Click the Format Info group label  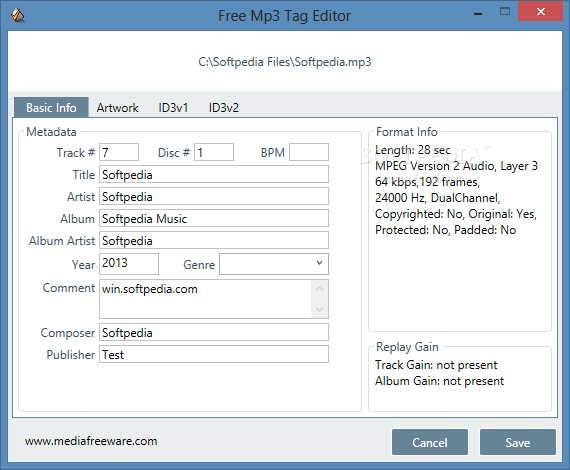tap(406, 132)
